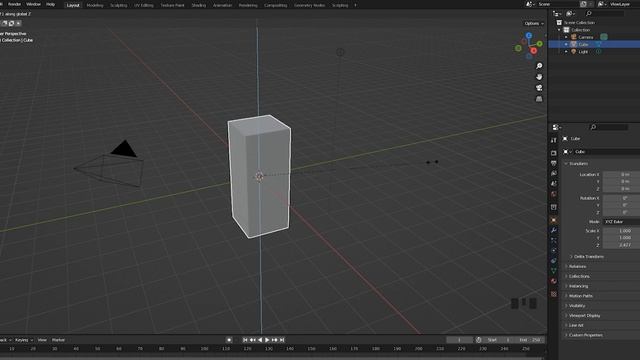This screenshot has width=640, height=360.
Task: Select Scene Collection in the outliner
Action: tap(579, 22)
